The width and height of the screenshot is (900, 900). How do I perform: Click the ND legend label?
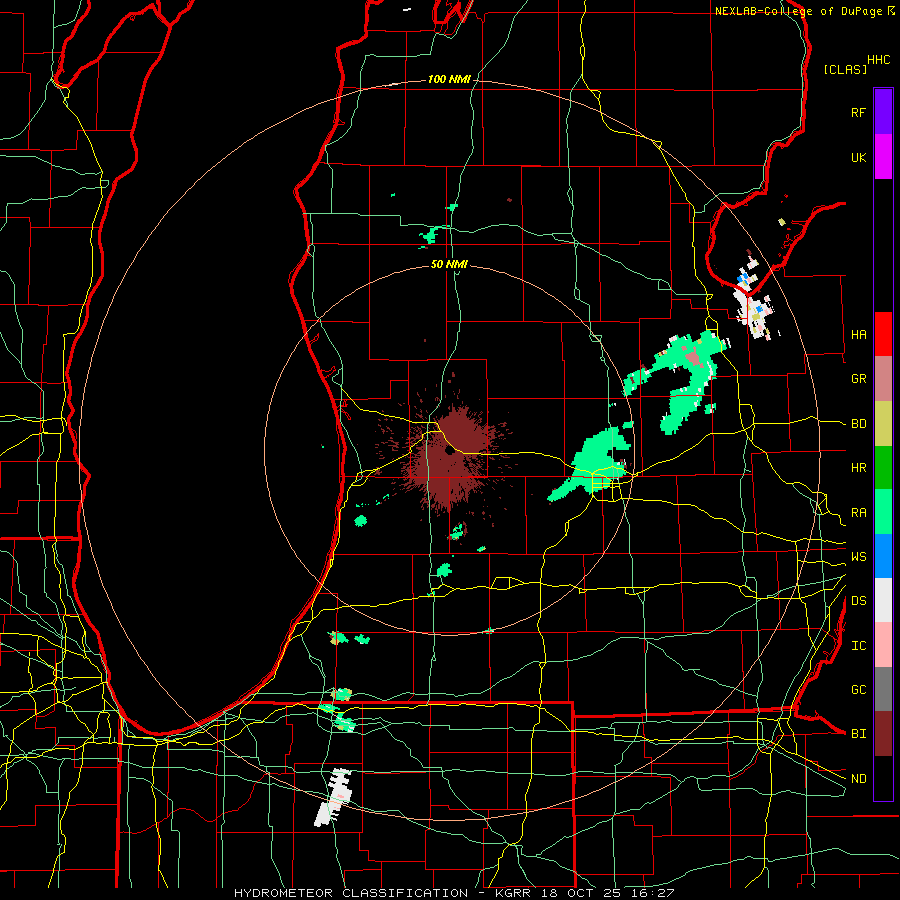[x=858, y=779]
